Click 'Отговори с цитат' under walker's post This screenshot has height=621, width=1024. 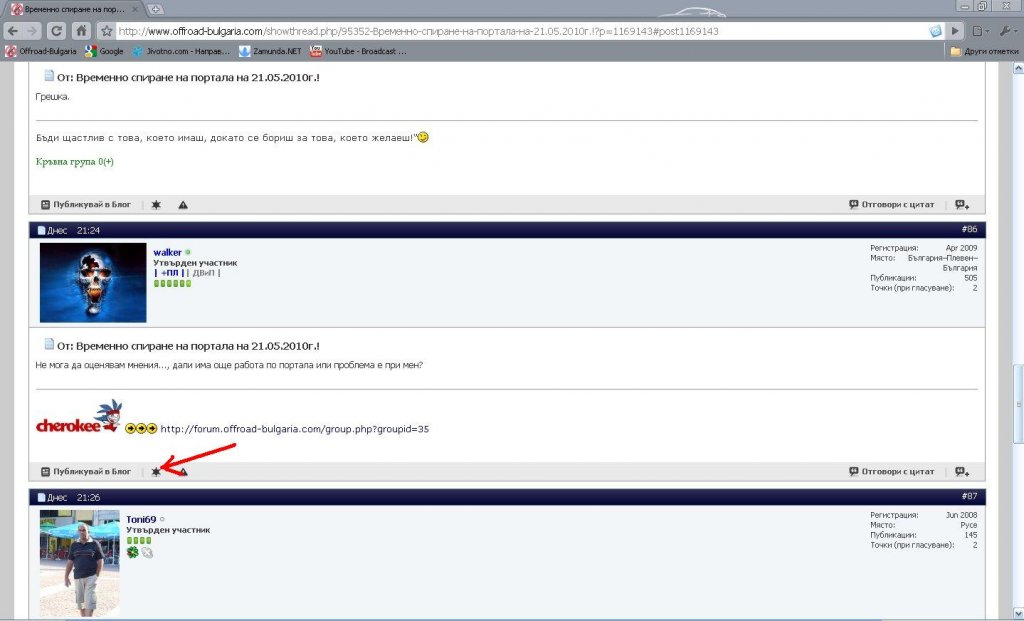[891, 471]
